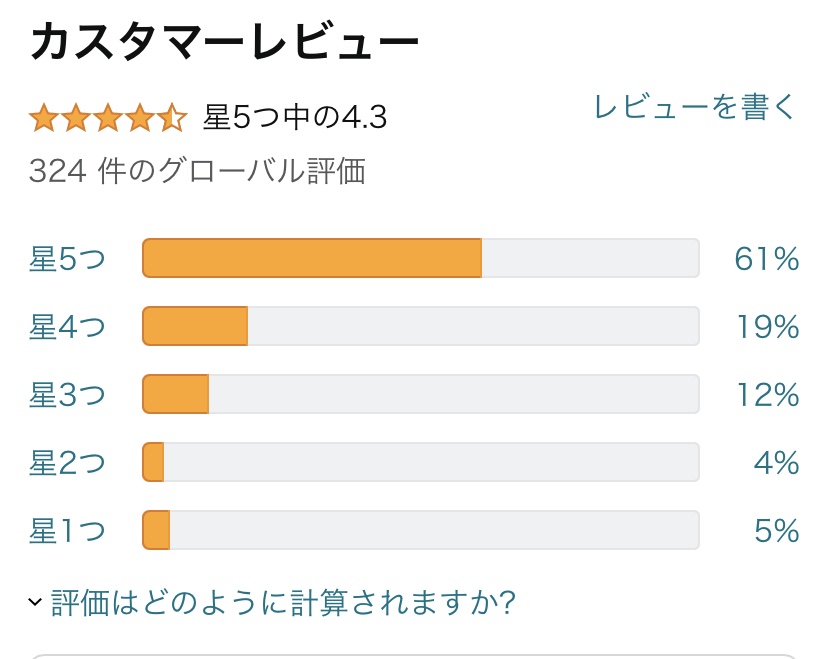The height and width of the screenshot is (659, 828).
Task: Select the 星3つ rating filter label
Action: click(x=67, y=394)
